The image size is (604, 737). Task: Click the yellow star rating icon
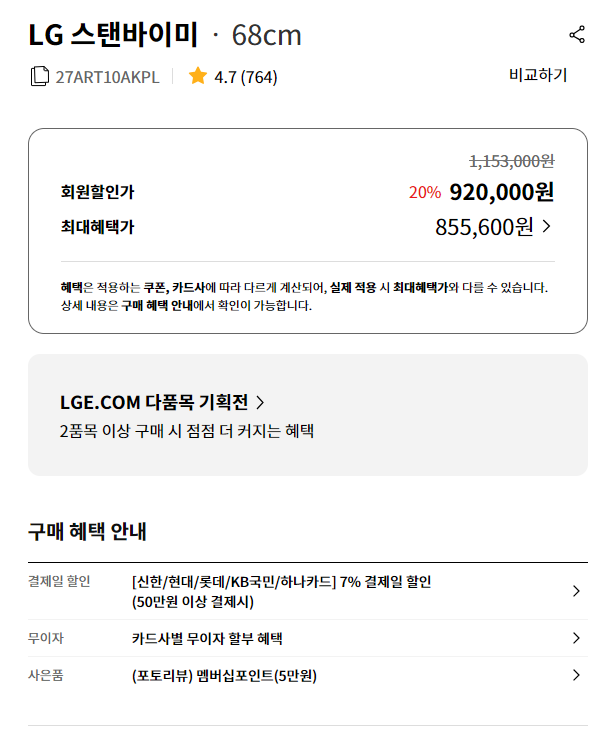197,76
